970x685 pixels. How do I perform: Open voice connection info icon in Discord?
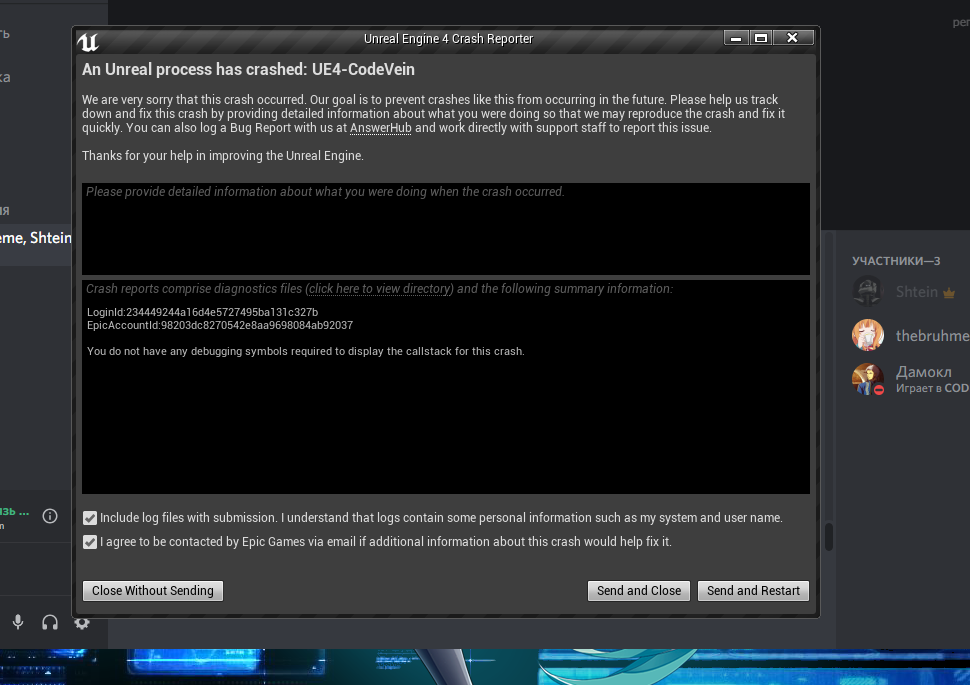(50, 516)
